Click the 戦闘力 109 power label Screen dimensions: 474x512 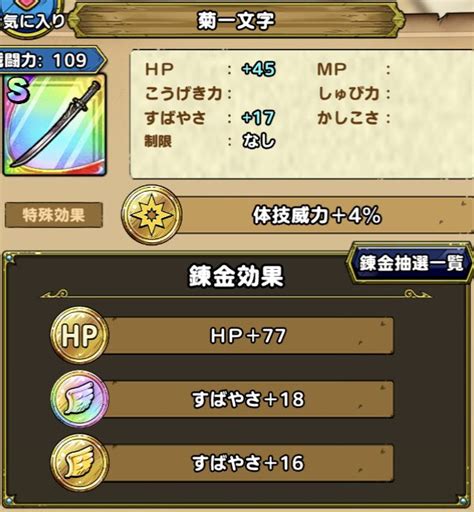tap(50, 61)
